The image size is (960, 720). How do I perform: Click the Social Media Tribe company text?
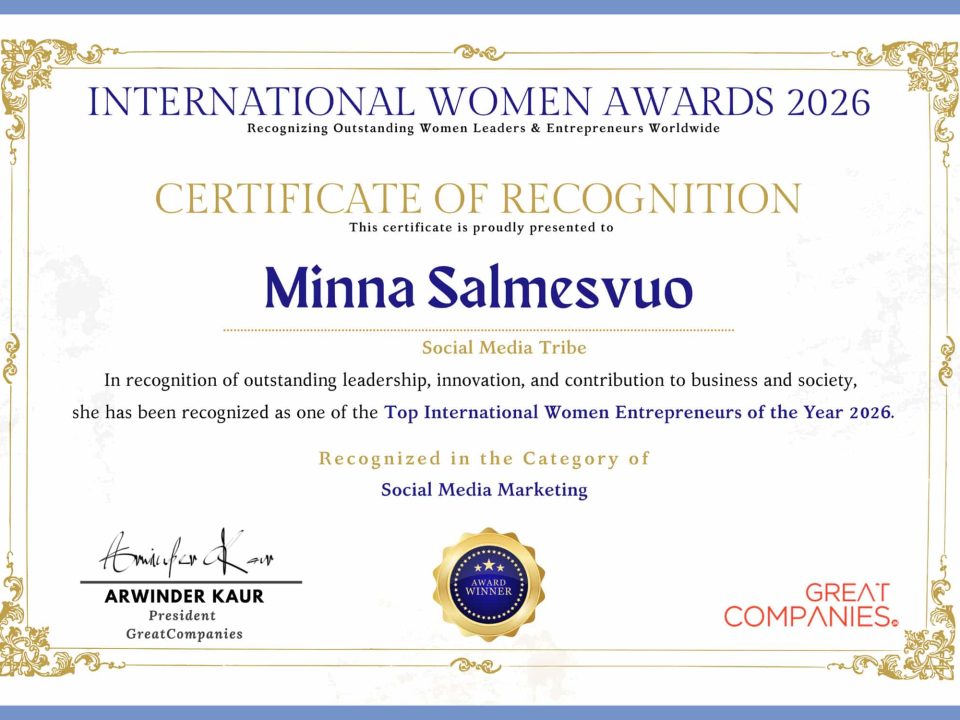click(x=489, y=348)
